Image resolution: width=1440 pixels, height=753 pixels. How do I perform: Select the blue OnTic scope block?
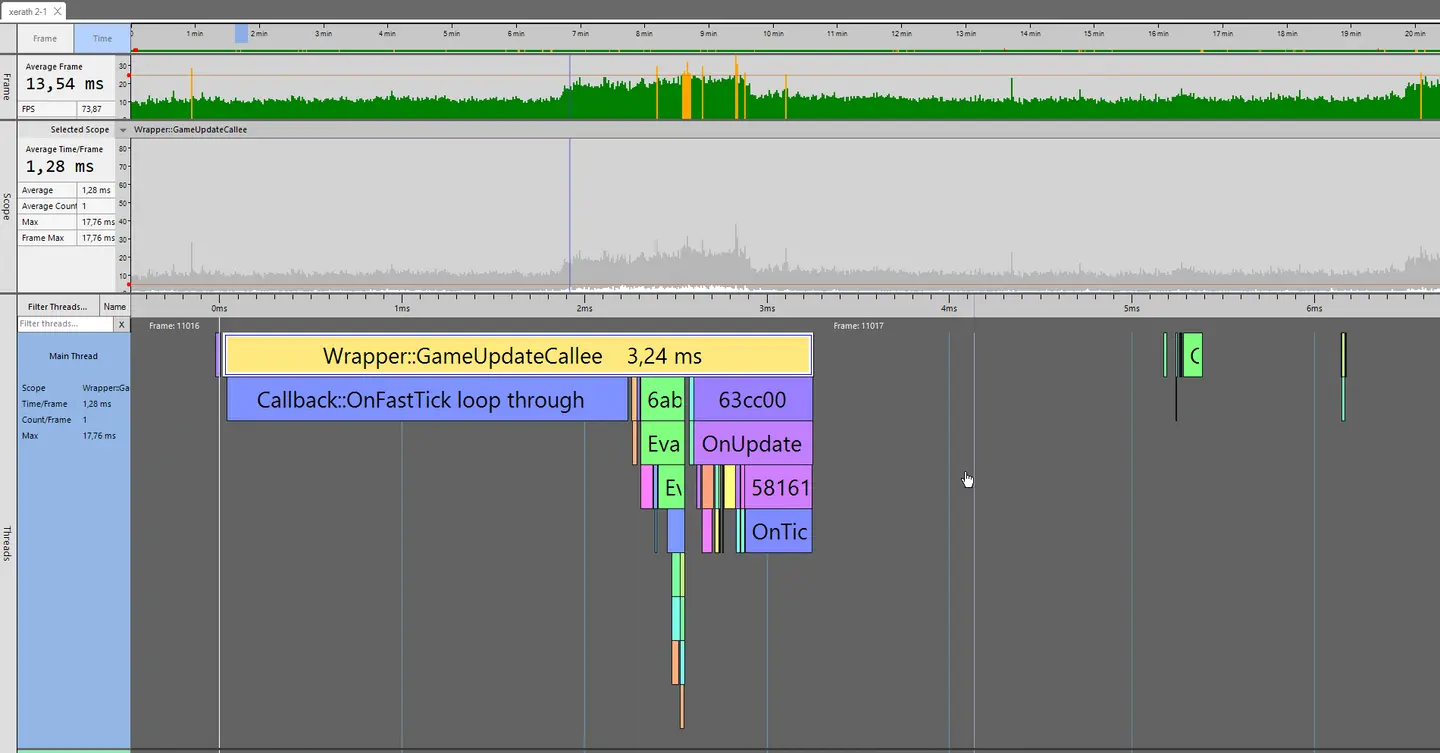(779, 531)
